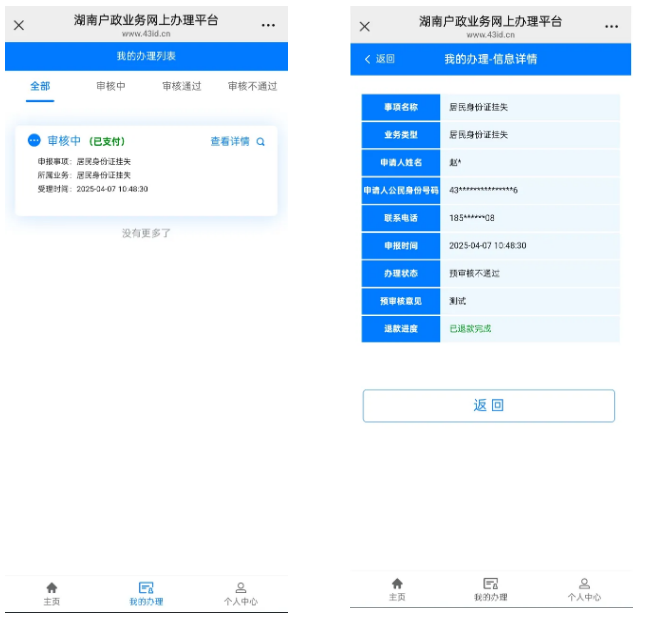
Task: Open 个人中心 from the list page bottom bar
Action: 240,588
